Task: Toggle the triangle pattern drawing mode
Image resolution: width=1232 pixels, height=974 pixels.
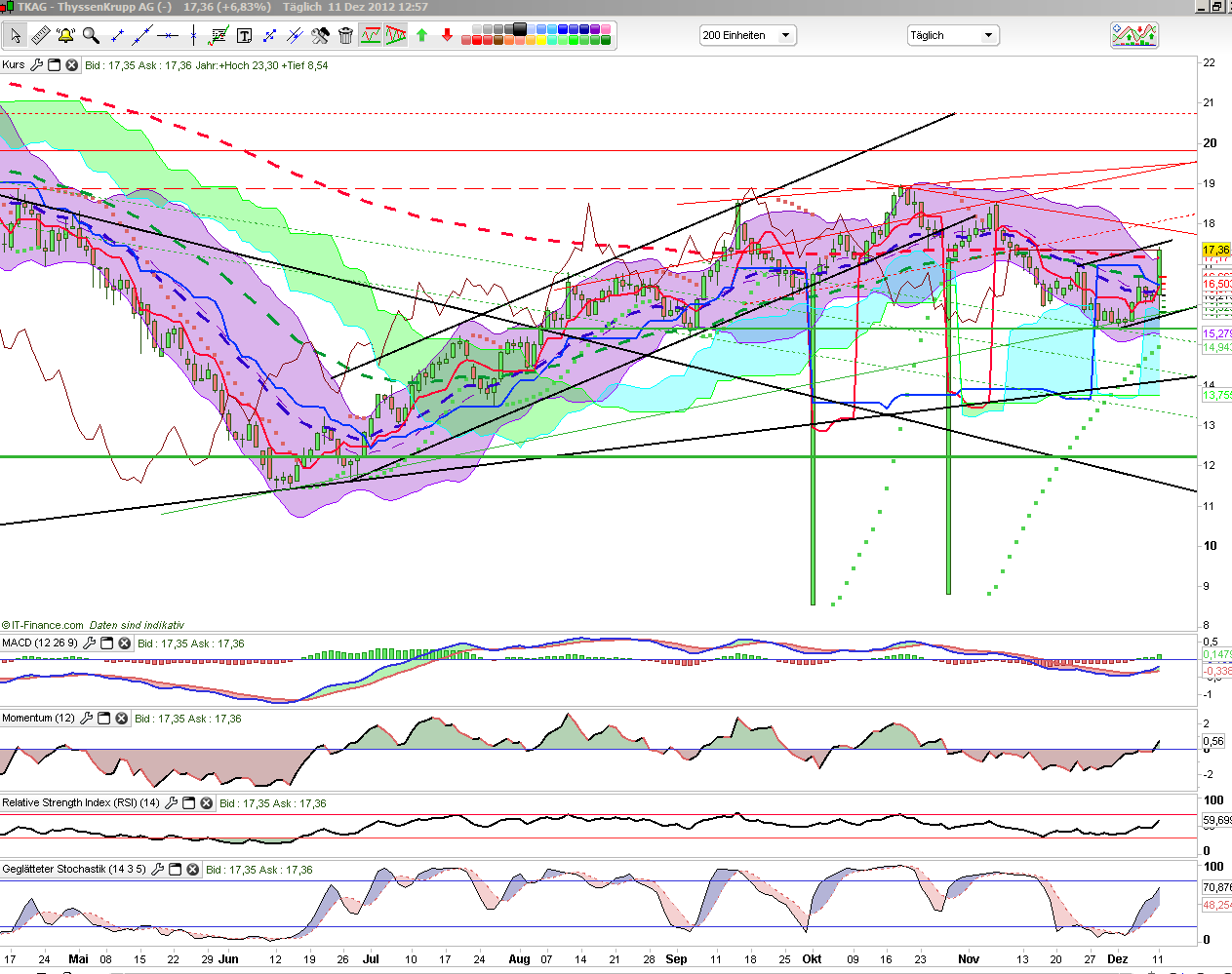Action: (x=395, y=35)
